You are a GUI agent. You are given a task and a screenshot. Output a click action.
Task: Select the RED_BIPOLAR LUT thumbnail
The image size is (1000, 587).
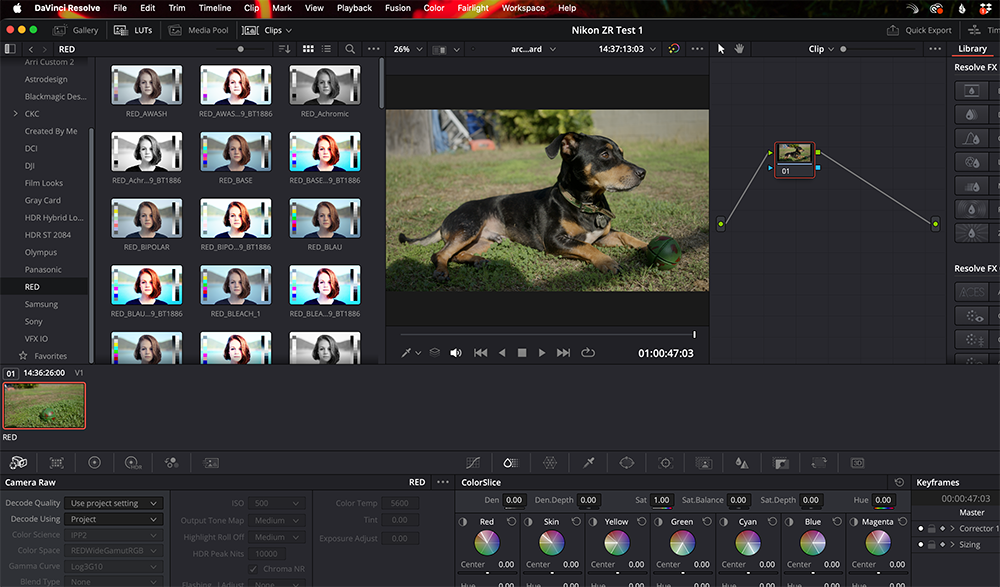(146, 219)
